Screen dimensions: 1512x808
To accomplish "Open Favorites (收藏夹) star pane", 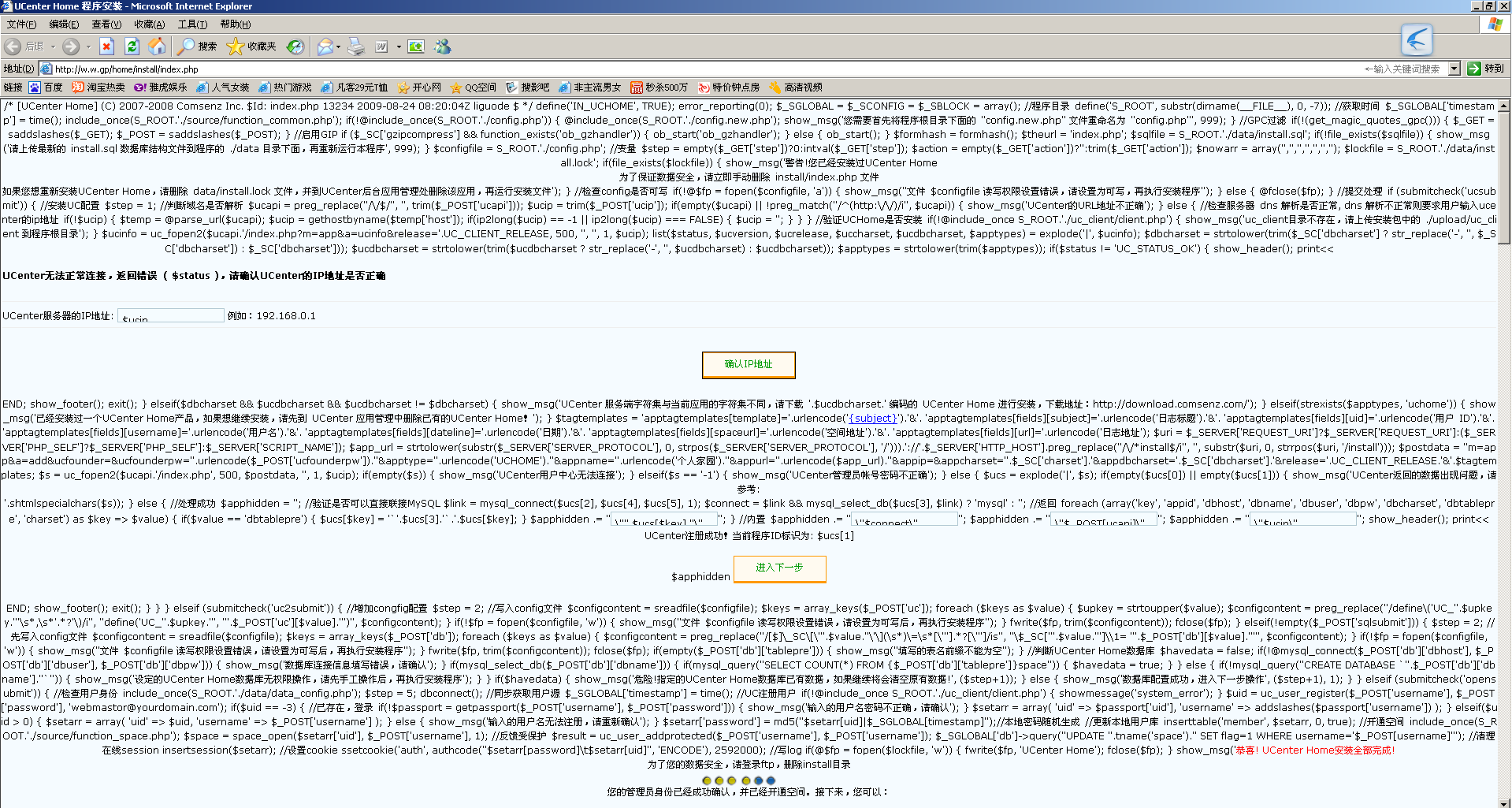I will [251, 47].
